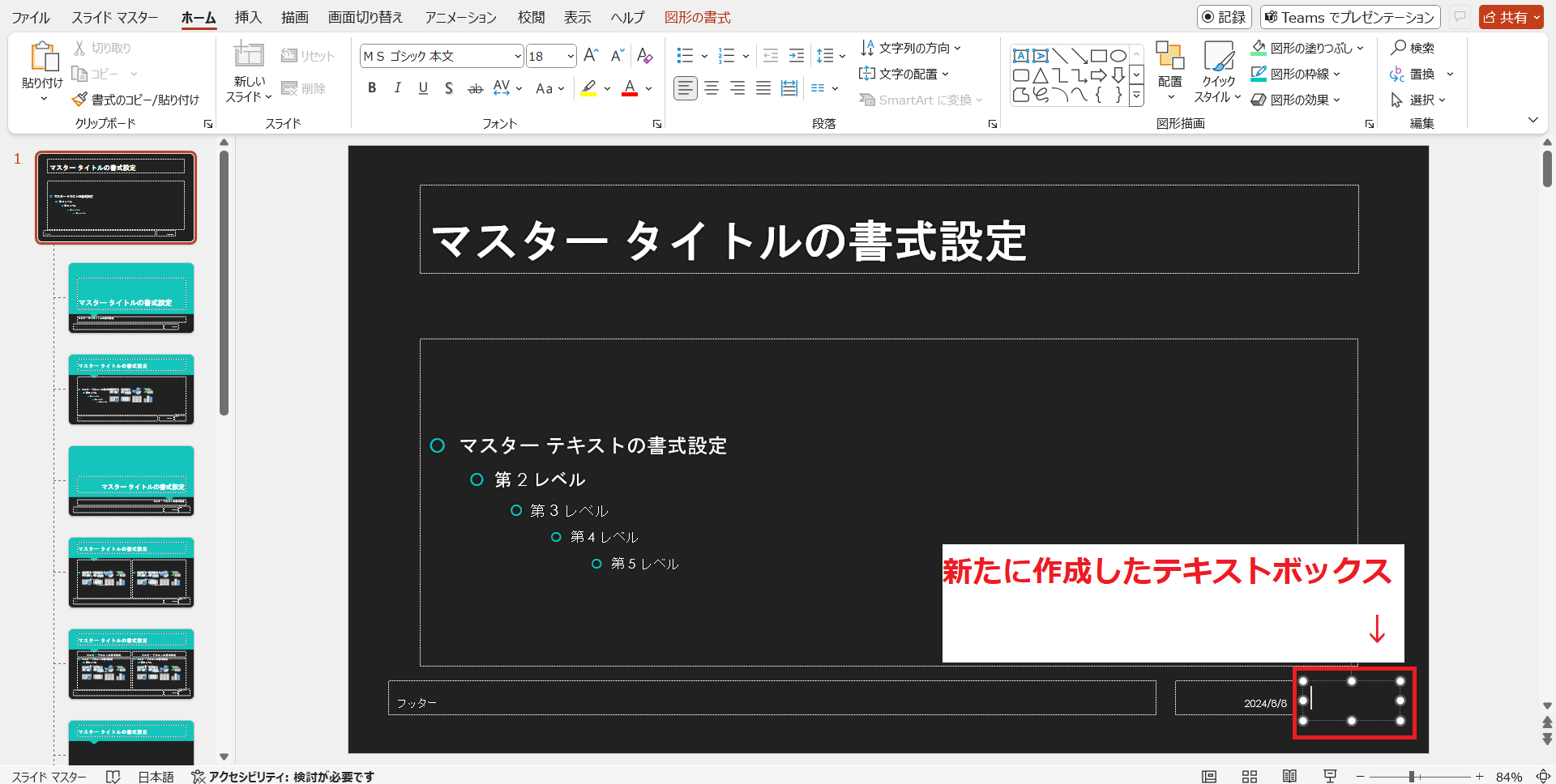The height and width of the screenshot is (784, 1556).
Task: Switch to Slide Sorter view in status bar
Action: click(1250, 776)
